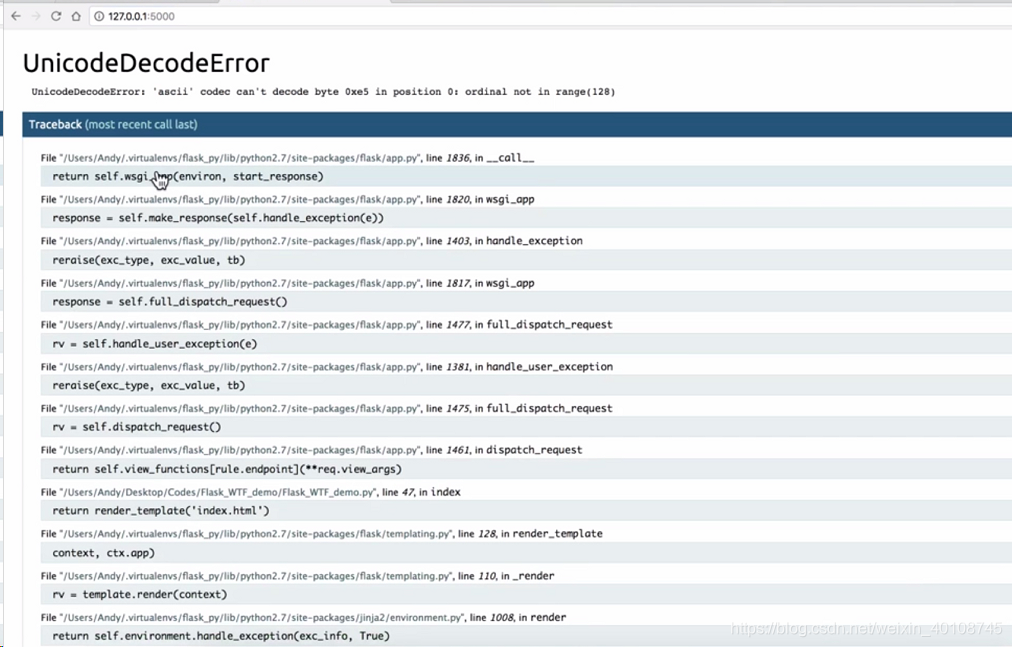The image size is (1012, 647).
Task: Click the templating.py line 110 in _render frame
Action: coord(298,576)
